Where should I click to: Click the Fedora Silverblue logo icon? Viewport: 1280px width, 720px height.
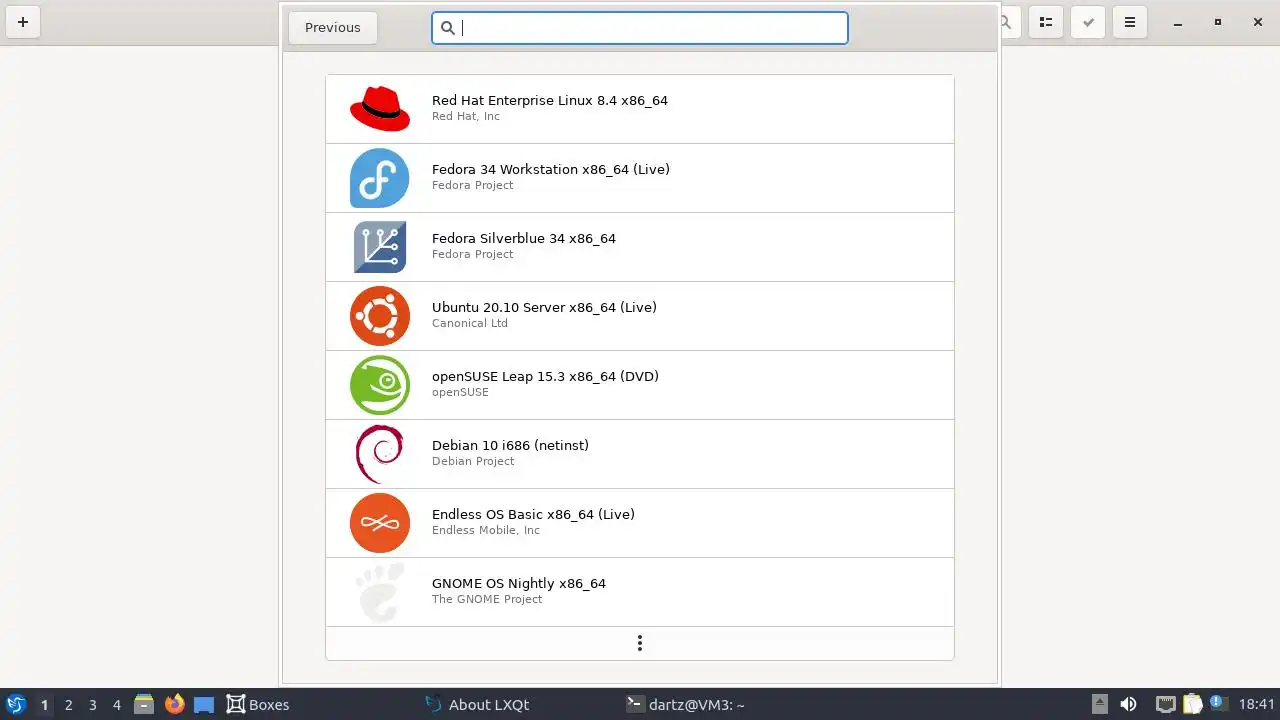tap(380, 247)
